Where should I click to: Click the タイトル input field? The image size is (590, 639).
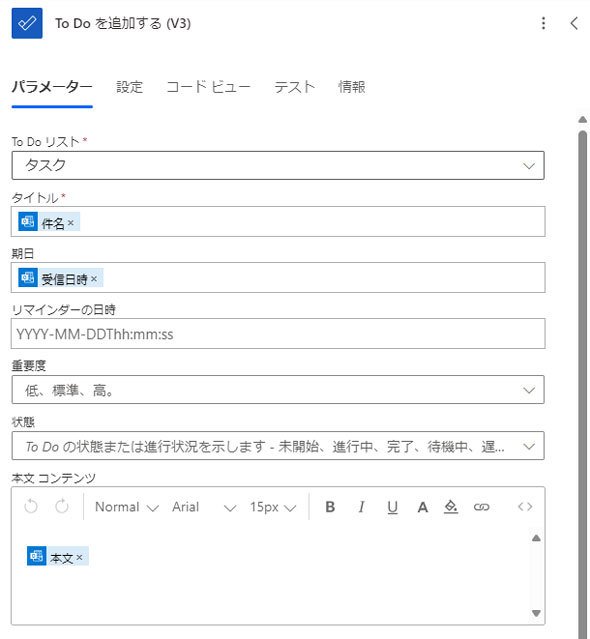(x=278, y=222)
